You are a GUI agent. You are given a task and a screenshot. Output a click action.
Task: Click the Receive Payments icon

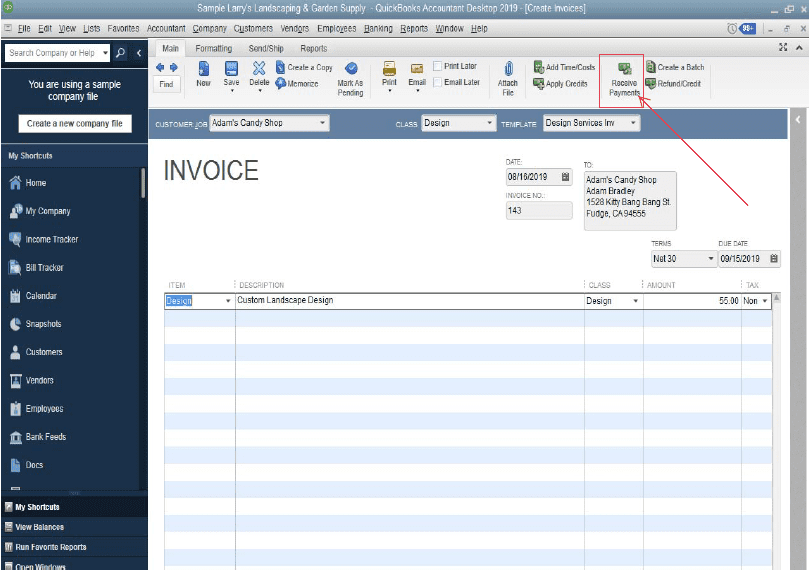click(624, 69)
